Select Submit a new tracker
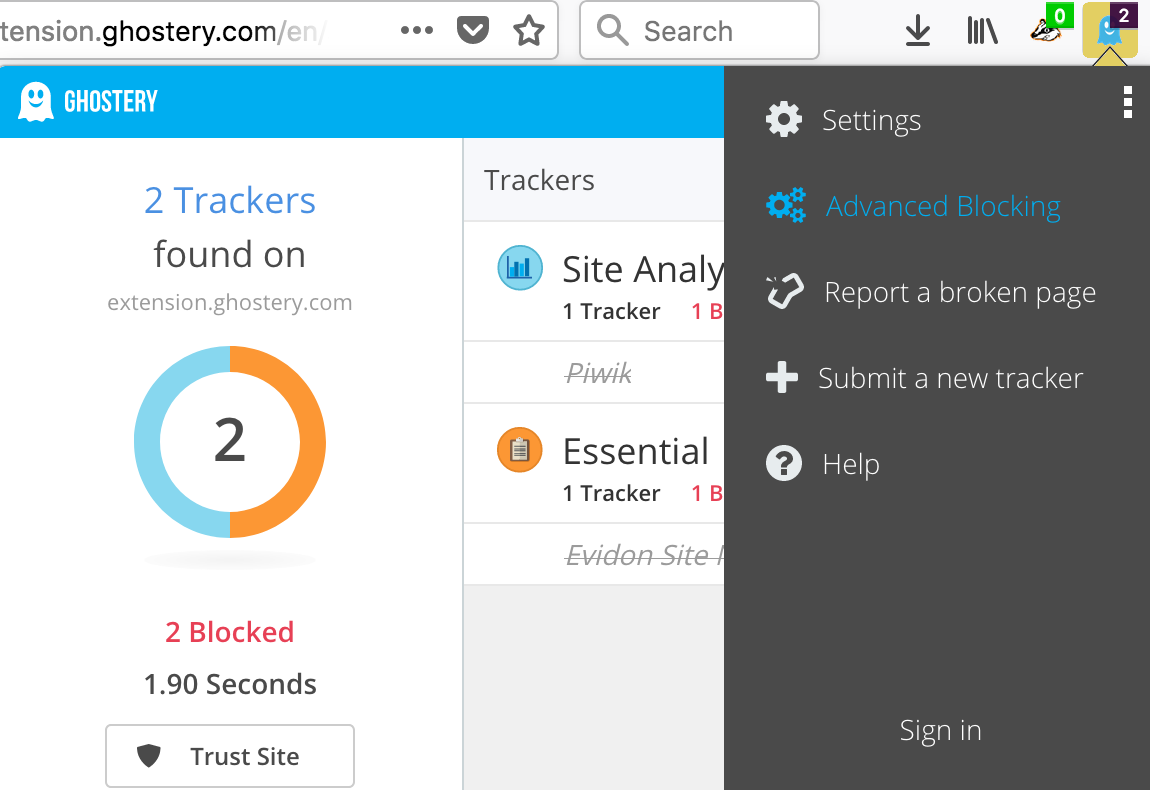 950,379
